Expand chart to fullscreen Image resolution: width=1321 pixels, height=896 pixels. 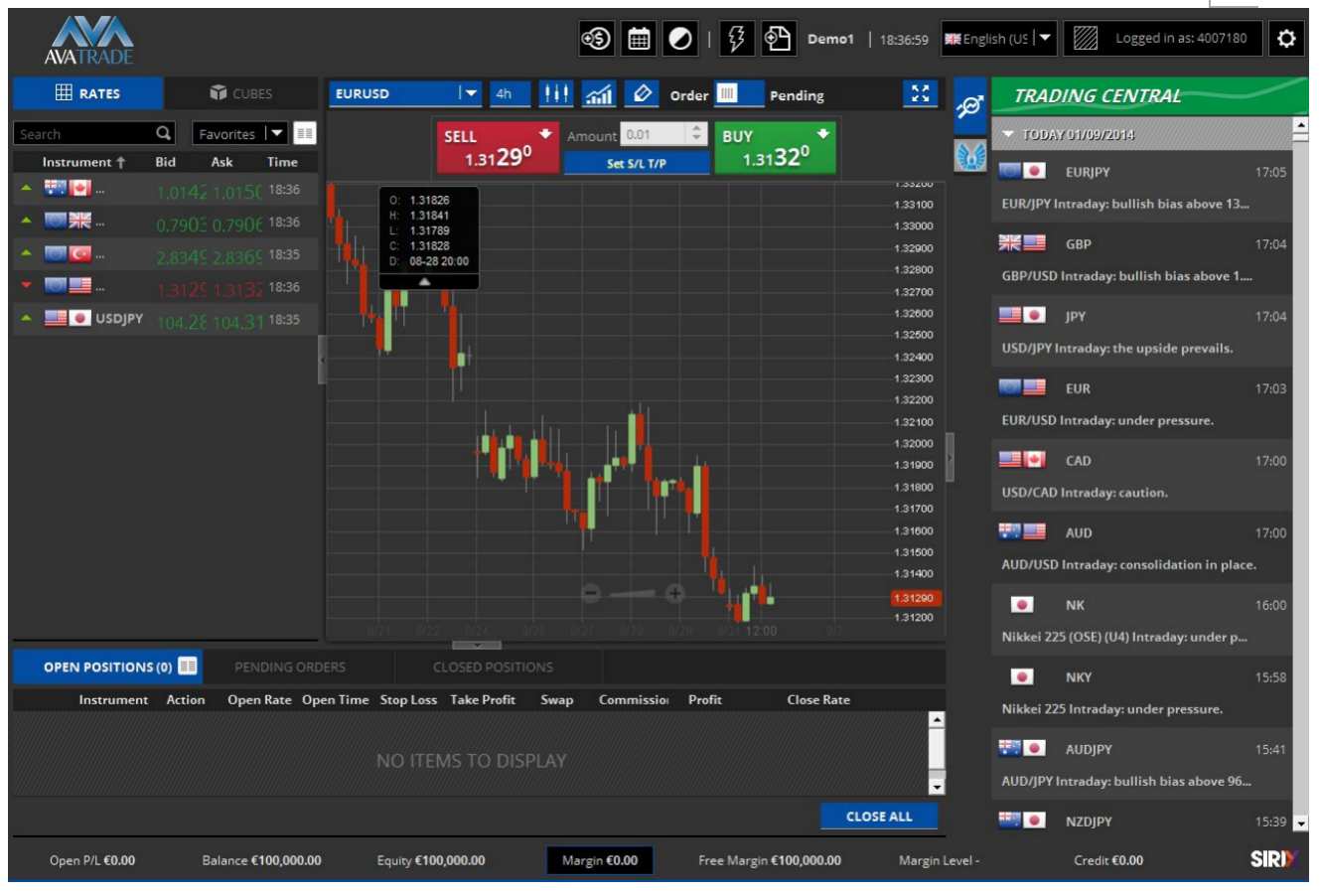[921, 93]
